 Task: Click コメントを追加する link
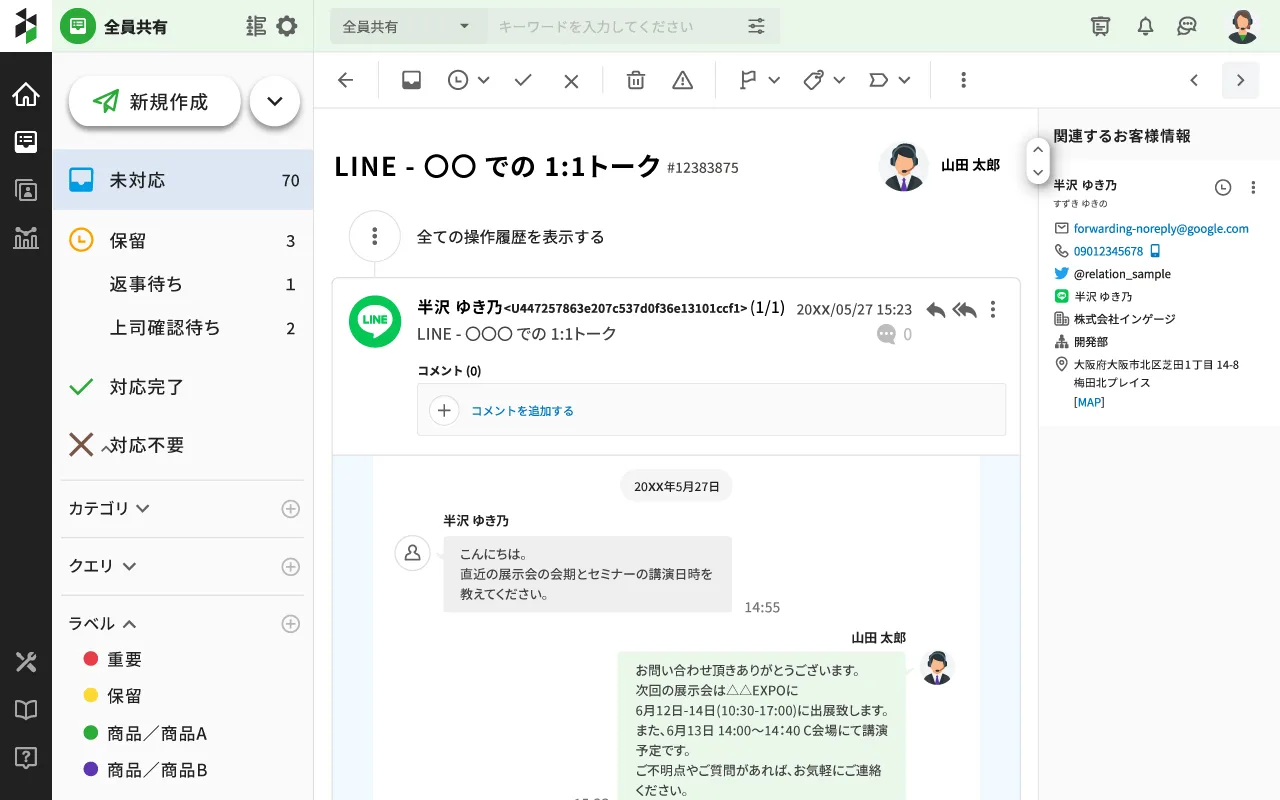522,410
